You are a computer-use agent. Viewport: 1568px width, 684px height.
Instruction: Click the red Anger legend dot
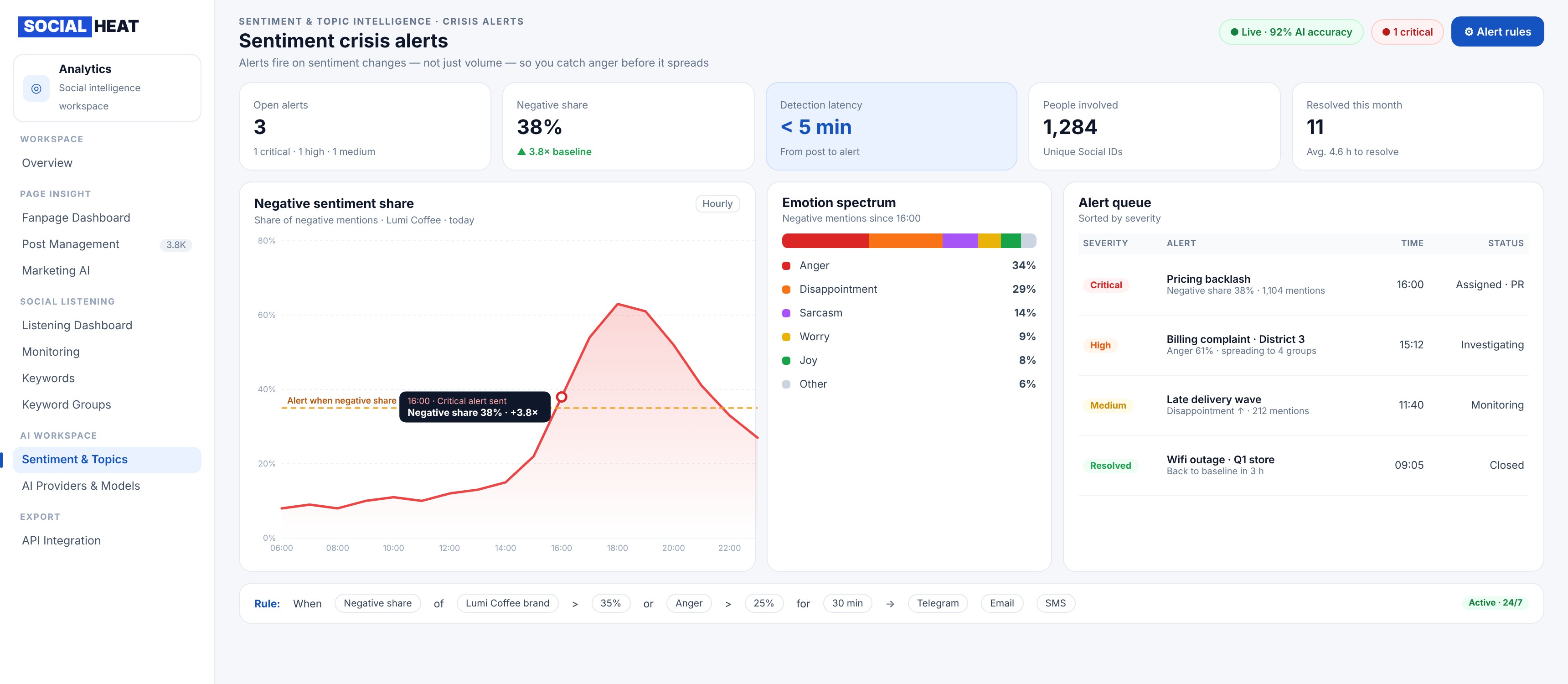pyautogui.click(x=786, y=265)
